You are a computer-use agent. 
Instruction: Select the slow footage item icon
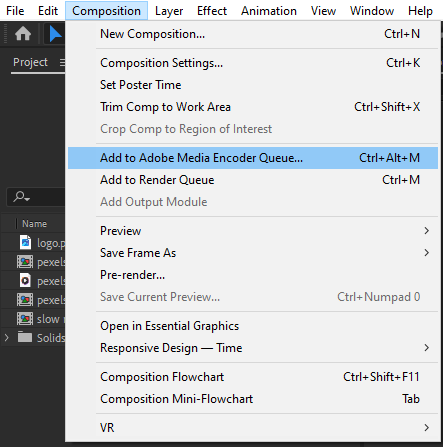click(x=25, y=319)
